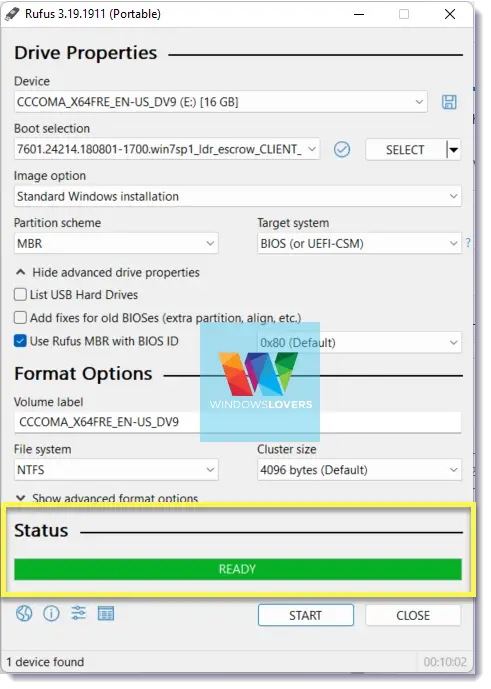Click the Drive Properties heading

87,54
